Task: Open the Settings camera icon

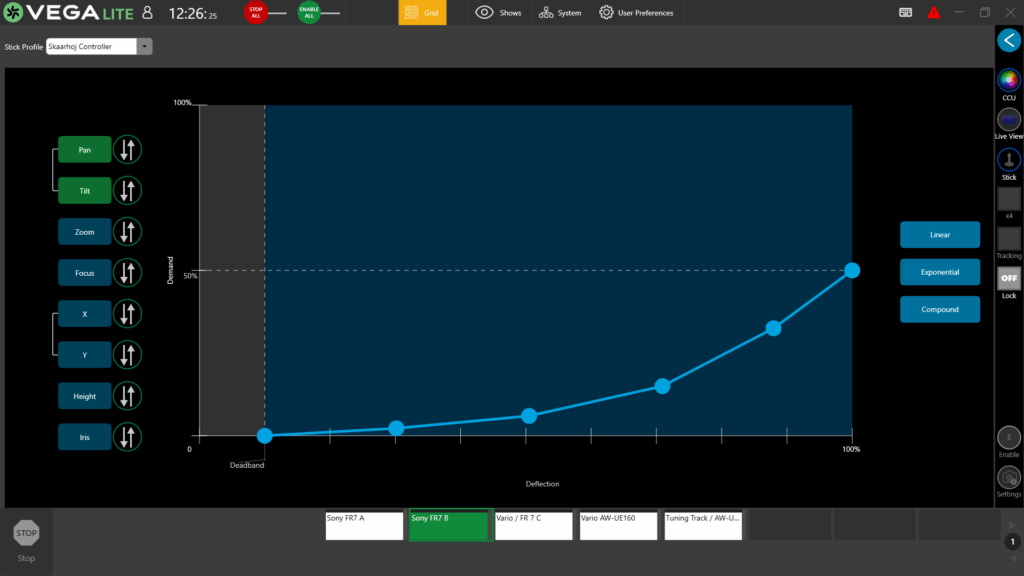Action: tap(1009, 477)
